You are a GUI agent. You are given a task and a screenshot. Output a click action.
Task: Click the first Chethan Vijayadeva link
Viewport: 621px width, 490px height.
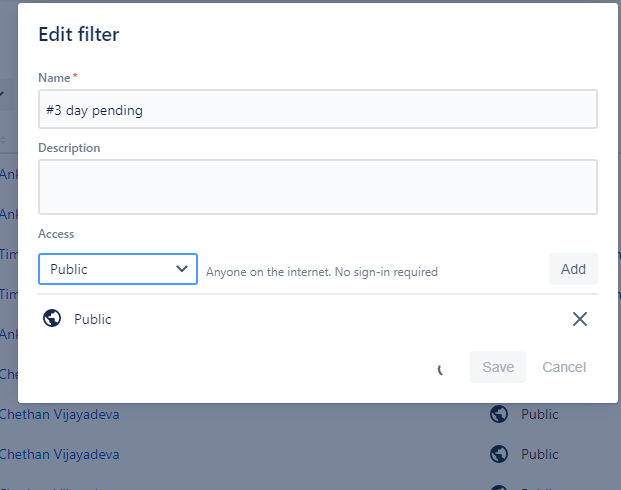[59, 414]
